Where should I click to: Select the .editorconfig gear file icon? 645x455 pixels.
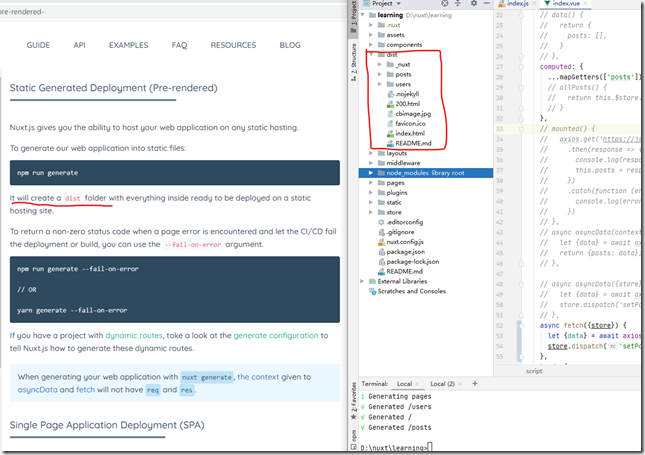click(x=381, y=222)
